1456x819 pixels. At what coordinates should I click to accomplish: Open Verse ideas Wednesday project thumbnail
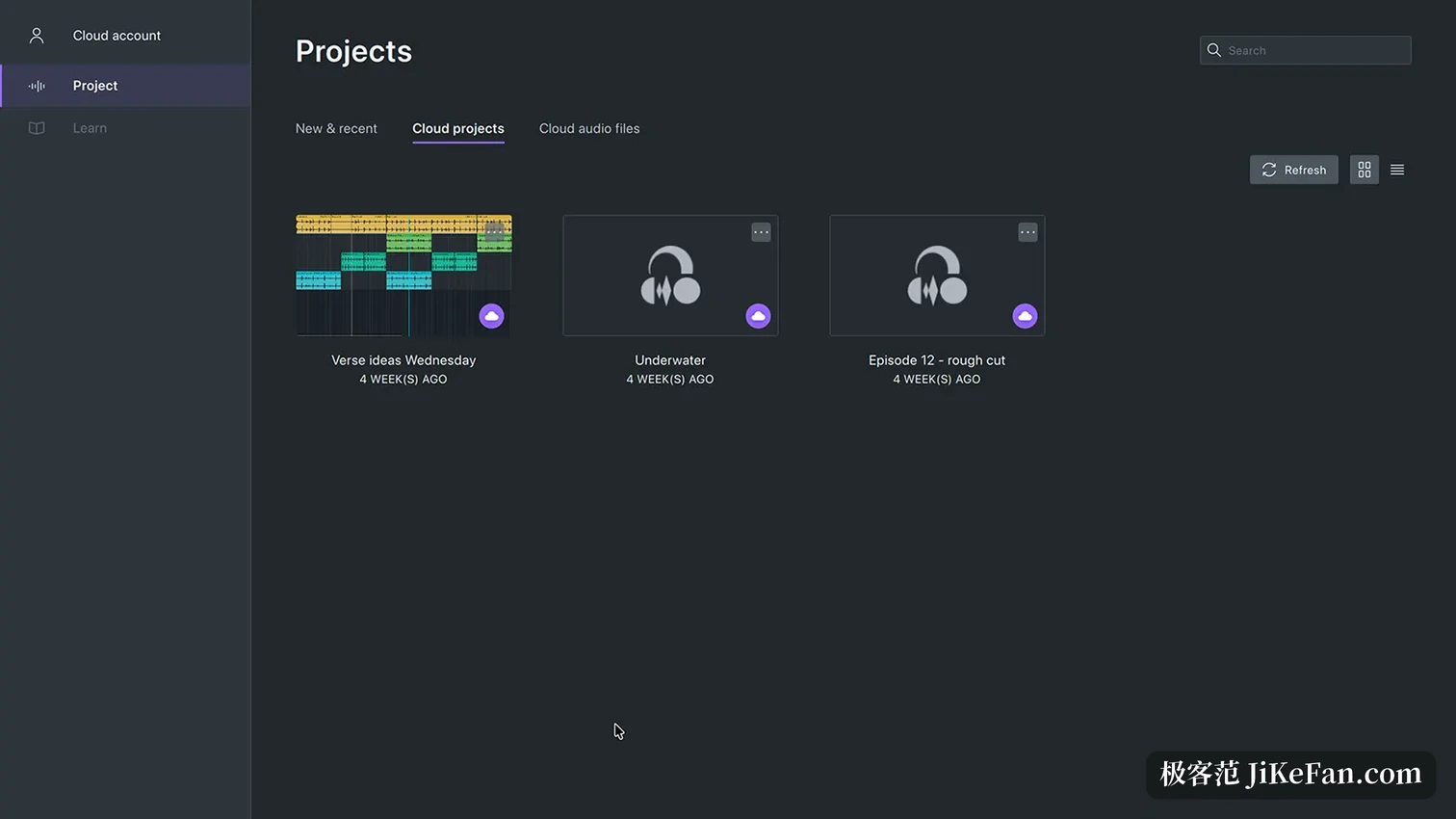point(403,276)
